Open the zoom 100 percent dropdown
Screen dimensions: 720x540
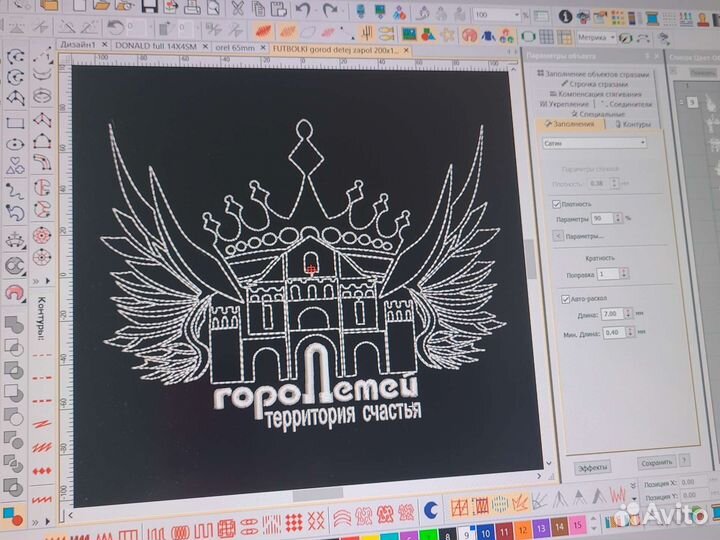click(517, 15)
